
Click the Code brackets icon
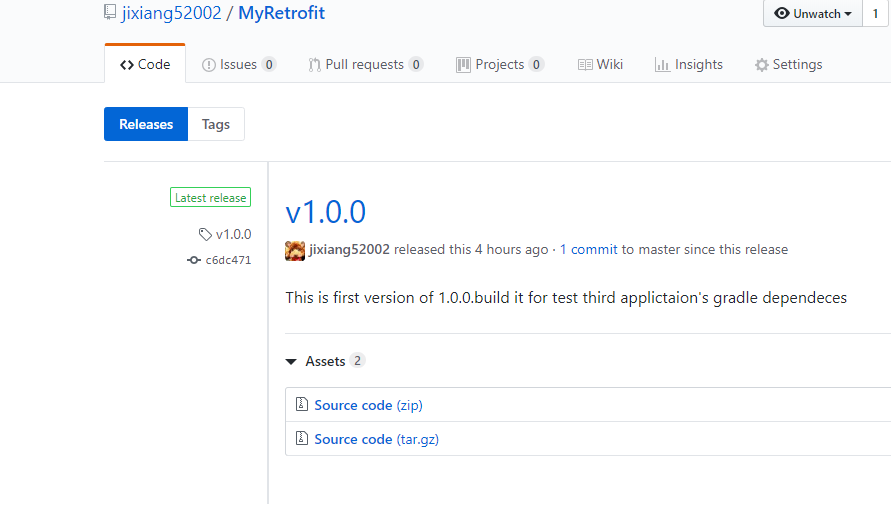(127, 65)
